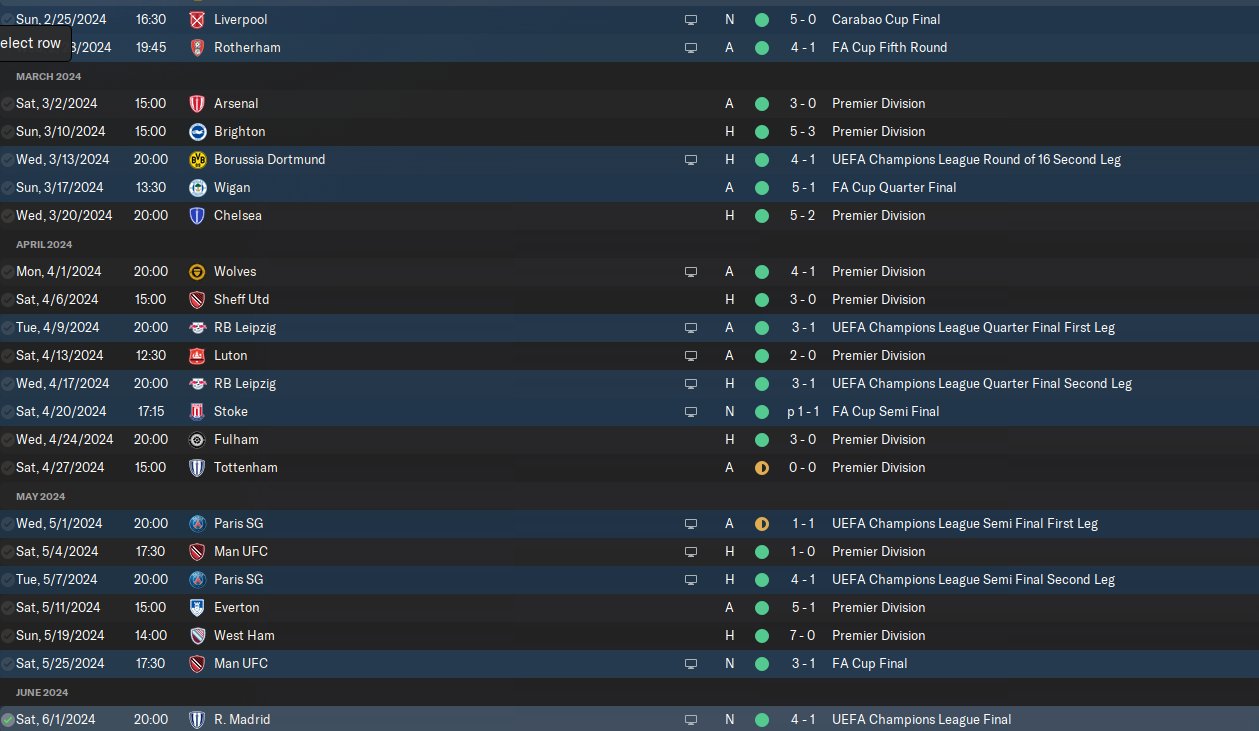Open the 5 - 0 Liverpool result
1259x731 pixels.
[801, 19]
